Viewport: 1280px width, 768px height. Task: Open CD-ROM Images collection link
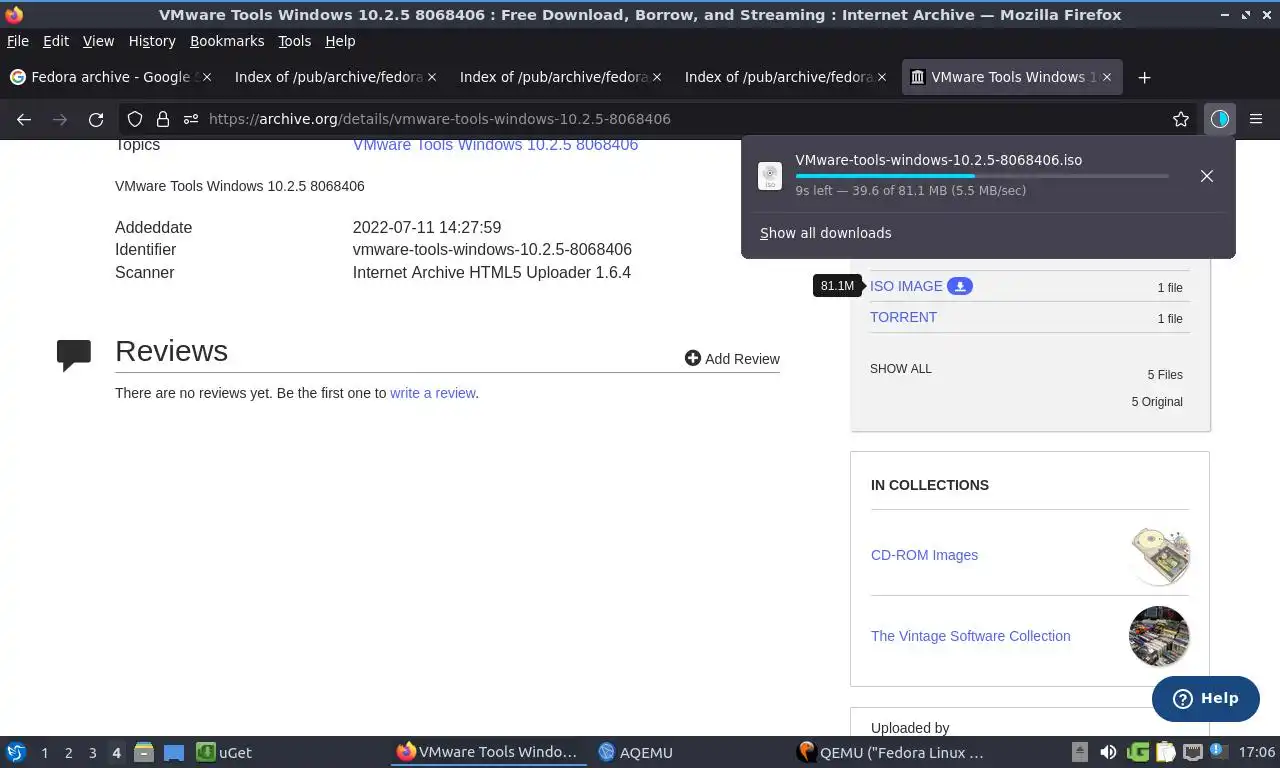click(x=924, y=555)
